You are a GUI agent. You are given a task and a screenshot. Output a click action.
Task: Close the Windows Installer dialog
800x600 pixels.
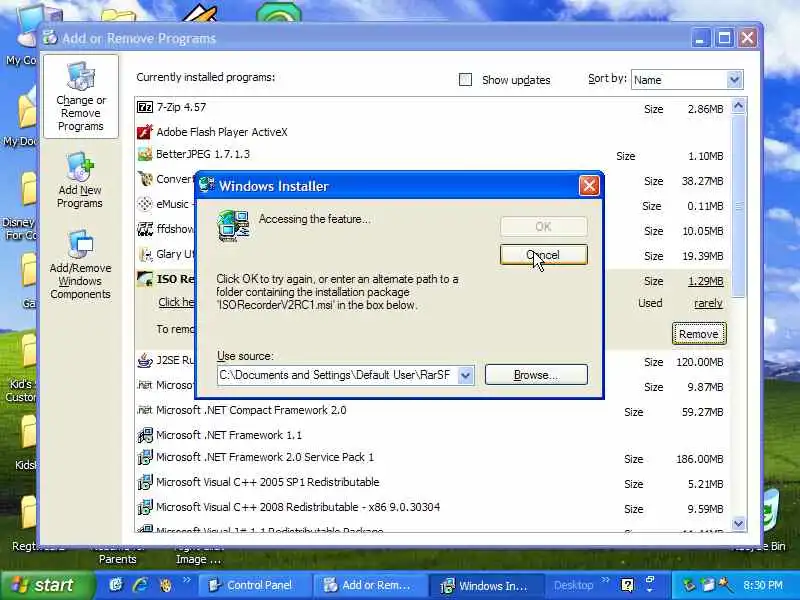[589, 186]
